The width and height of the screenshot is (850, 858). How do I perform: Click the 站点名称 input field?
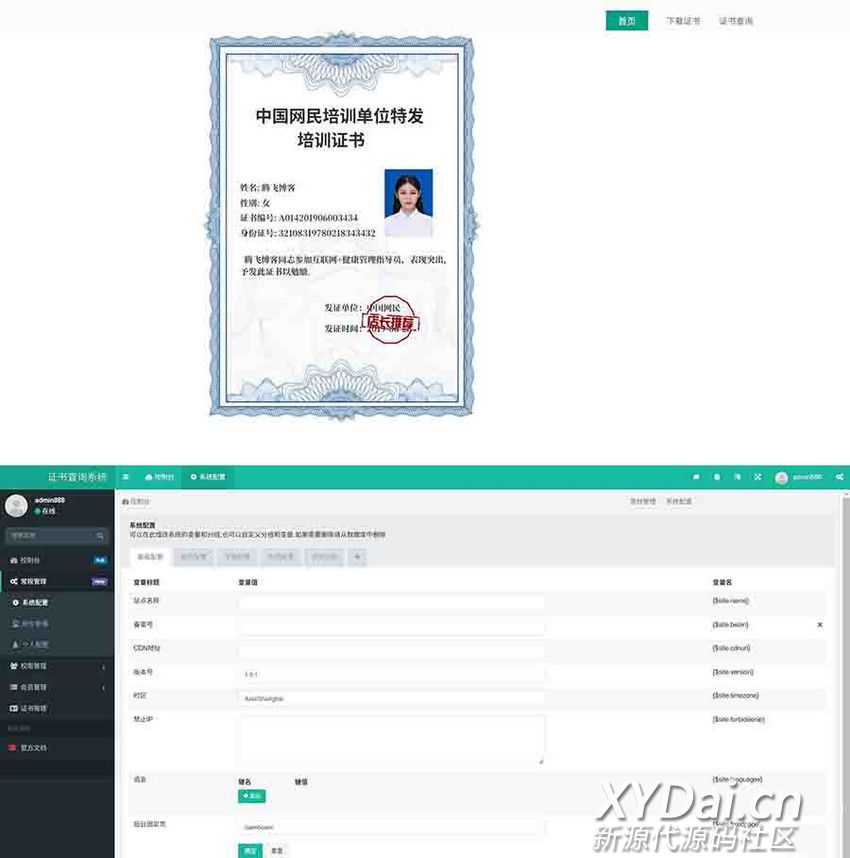(x=391, y=602)
